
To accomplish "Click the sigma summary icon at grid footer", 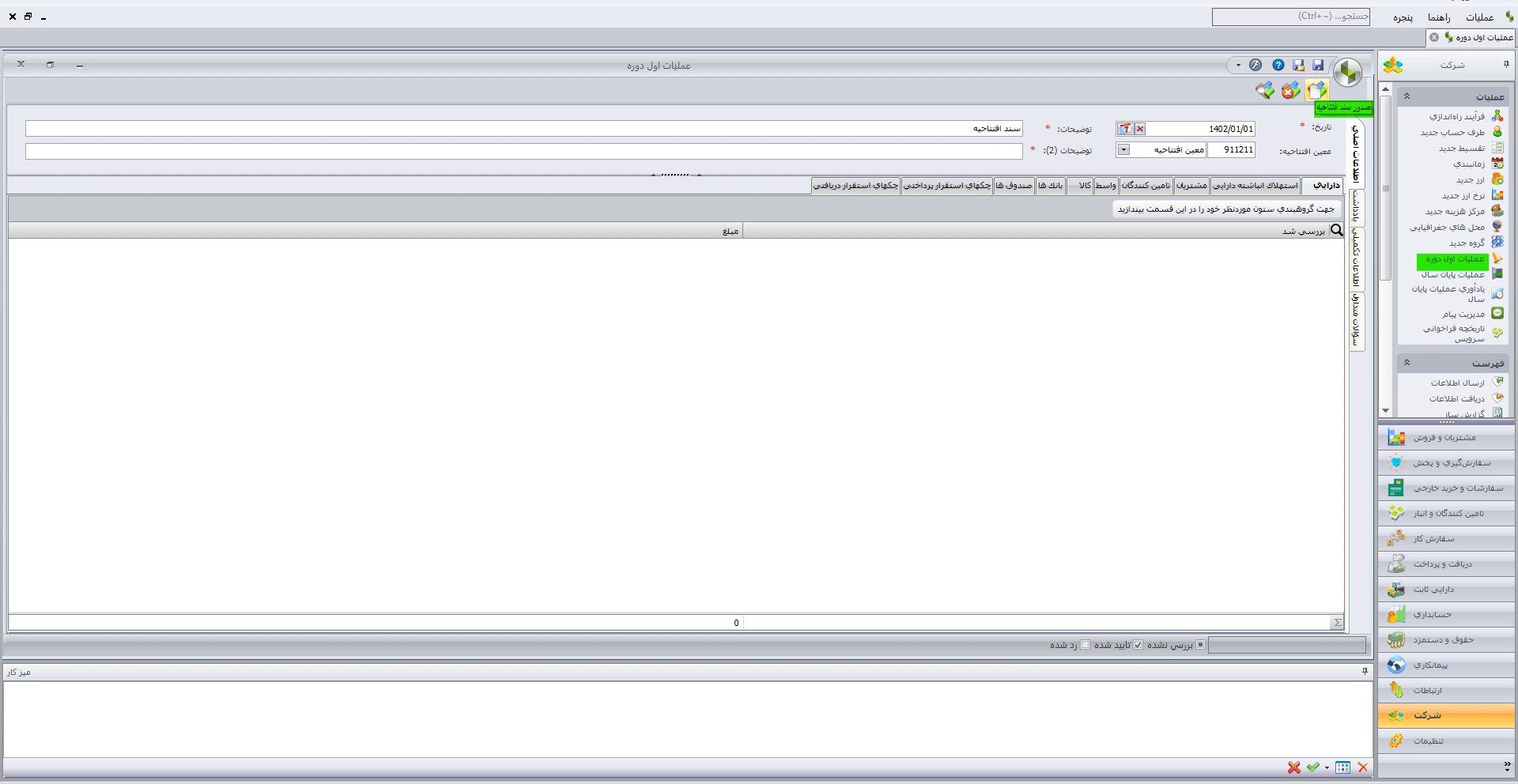I will click(1337, 623).
